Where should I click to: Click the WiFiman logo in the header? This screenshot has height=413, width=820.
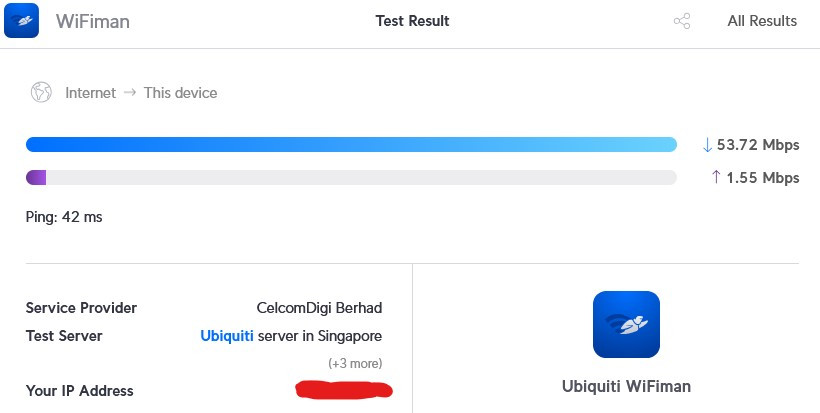click(22, 21)
